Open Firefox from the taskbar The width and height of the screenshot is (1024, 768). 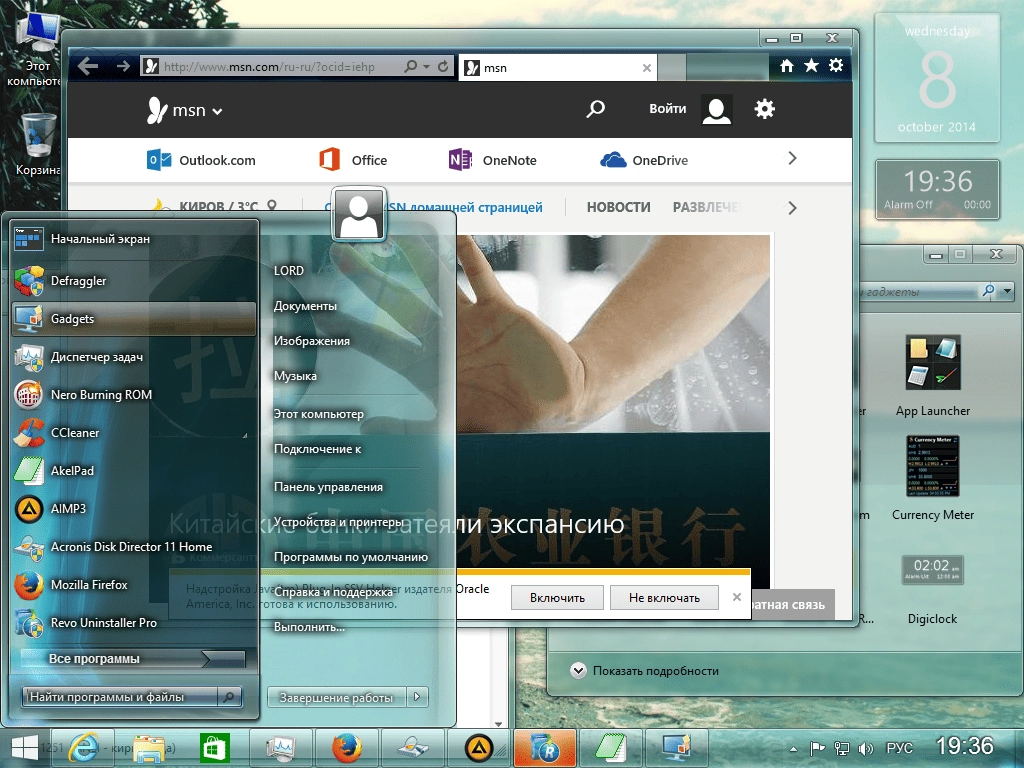347,748
